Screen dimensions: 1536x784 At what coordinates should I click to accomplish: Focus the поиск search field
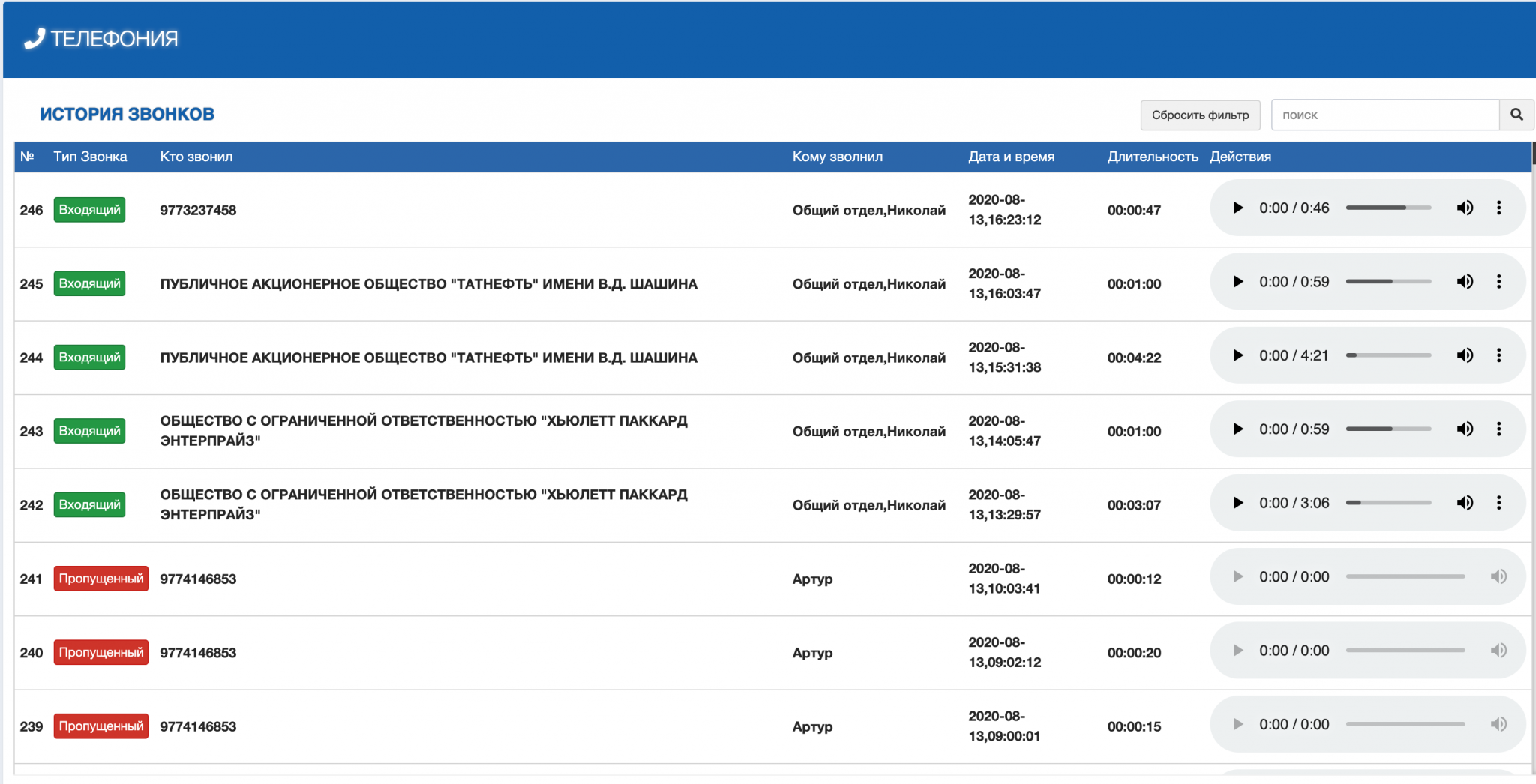tap(1385, 115)
